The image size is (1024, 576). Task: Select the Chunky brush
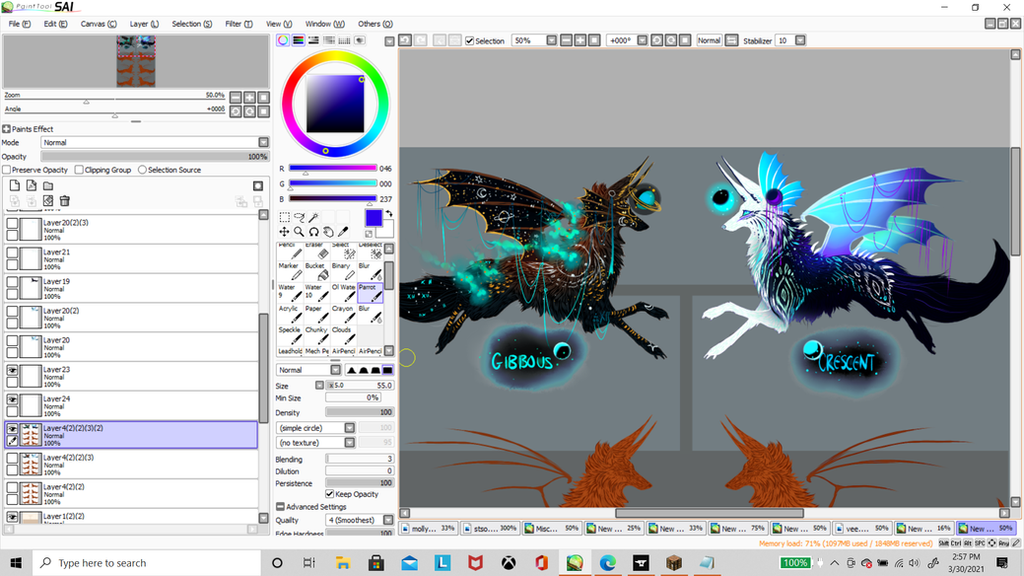pos(317,335)
